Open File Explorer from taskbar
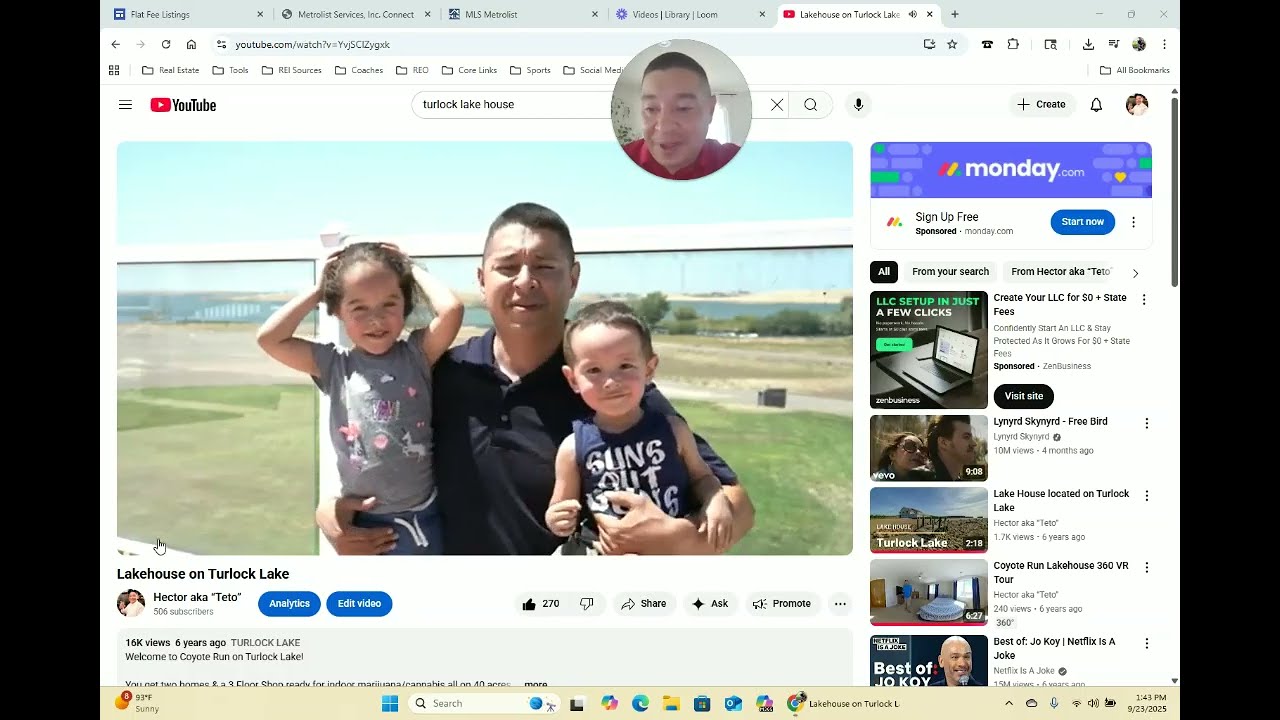The image size is (1280, 720). coord(671,703)
